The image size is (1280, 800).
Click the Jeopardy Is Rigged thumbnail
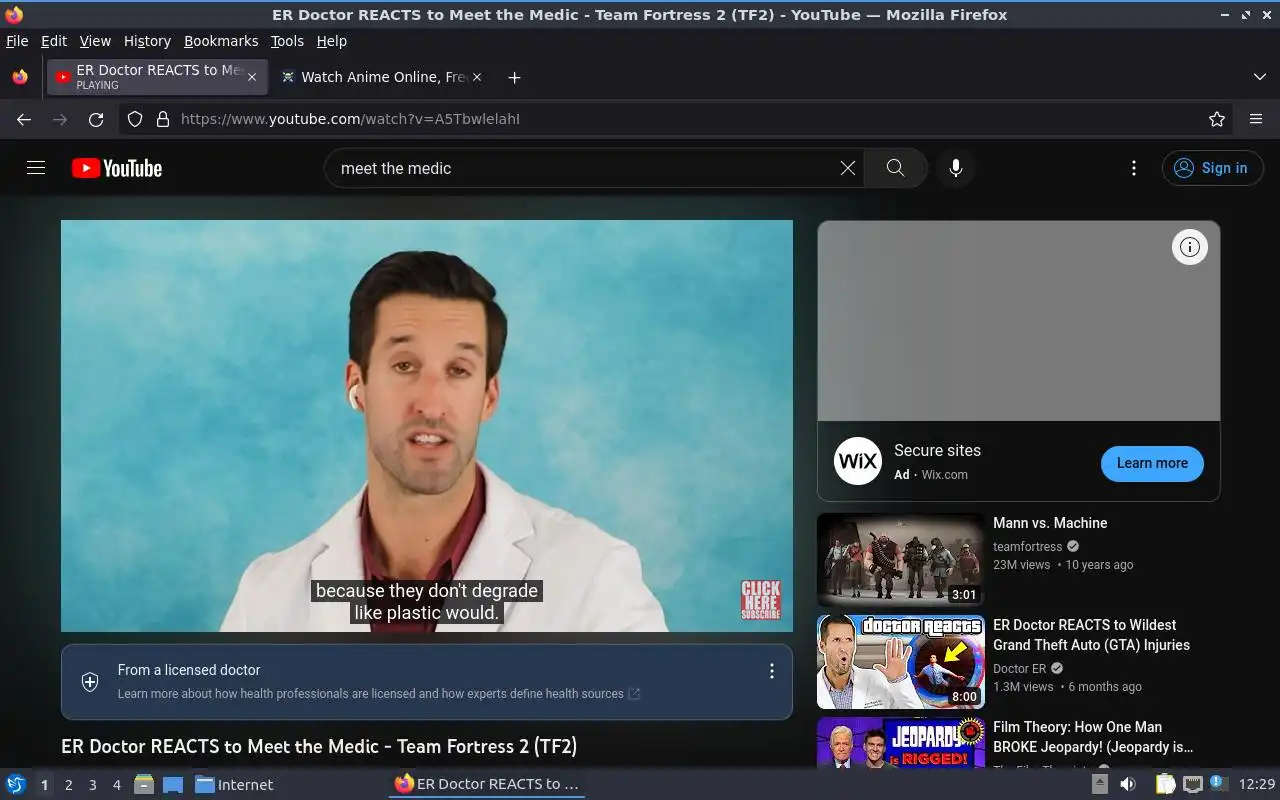click(901, 742)
